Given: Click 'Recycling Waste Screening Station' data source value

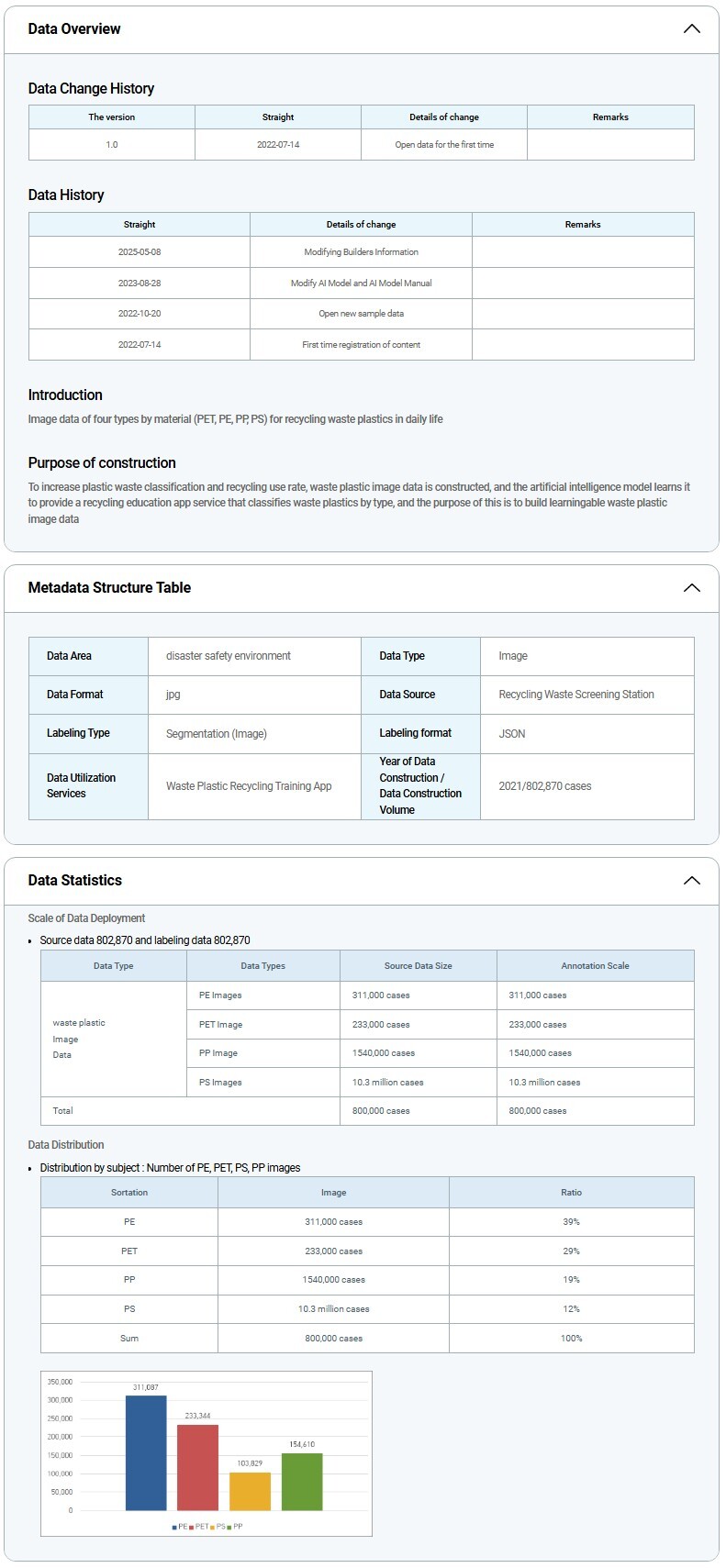Looking at the screenshot, I should 576,694.
